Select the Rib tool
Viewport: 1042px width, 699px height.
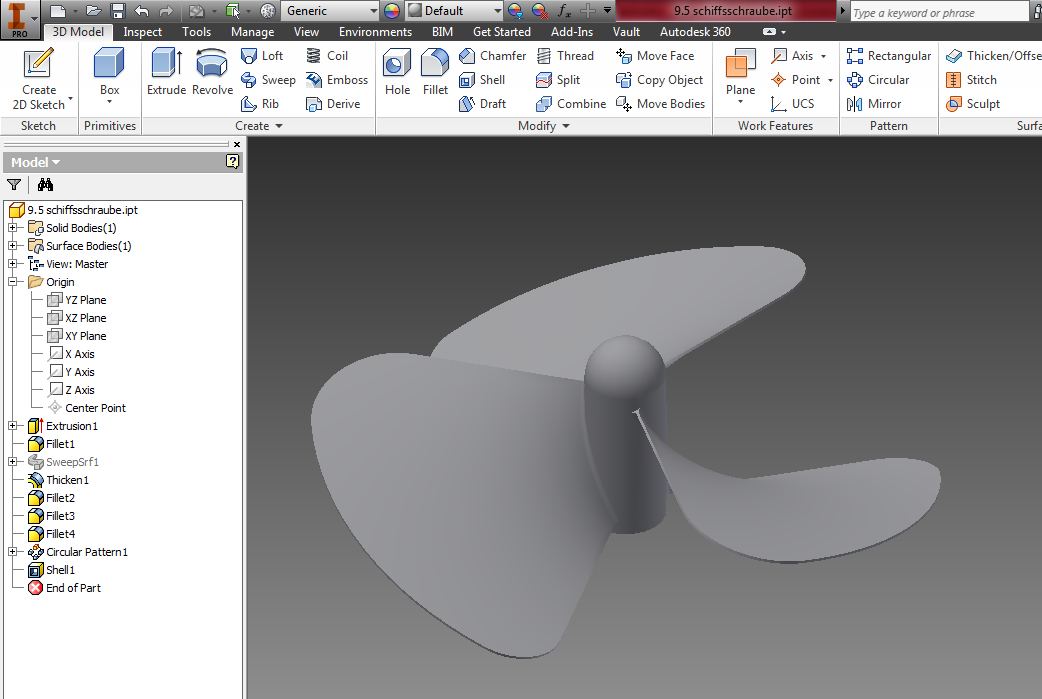pos(260,104)
